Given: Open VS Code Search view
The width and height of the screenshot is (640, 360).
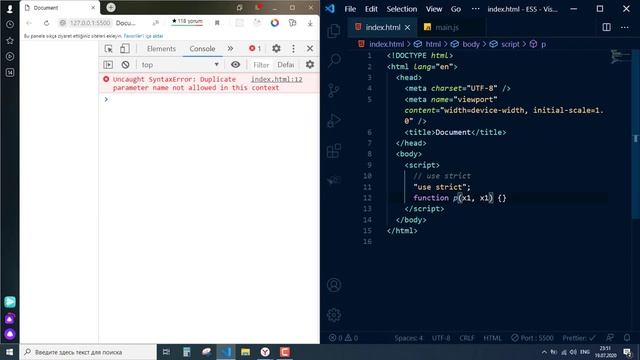Looking at the screenshot, I should tap(334, 60).
